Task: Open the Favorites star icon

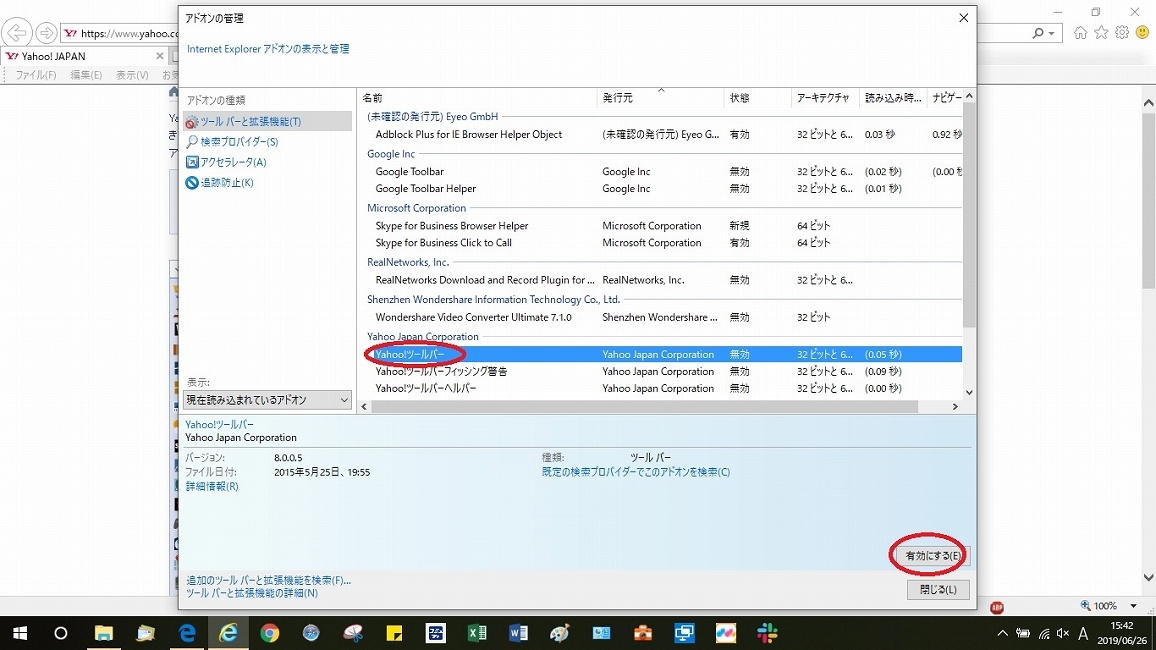Action: point(1101,32)
